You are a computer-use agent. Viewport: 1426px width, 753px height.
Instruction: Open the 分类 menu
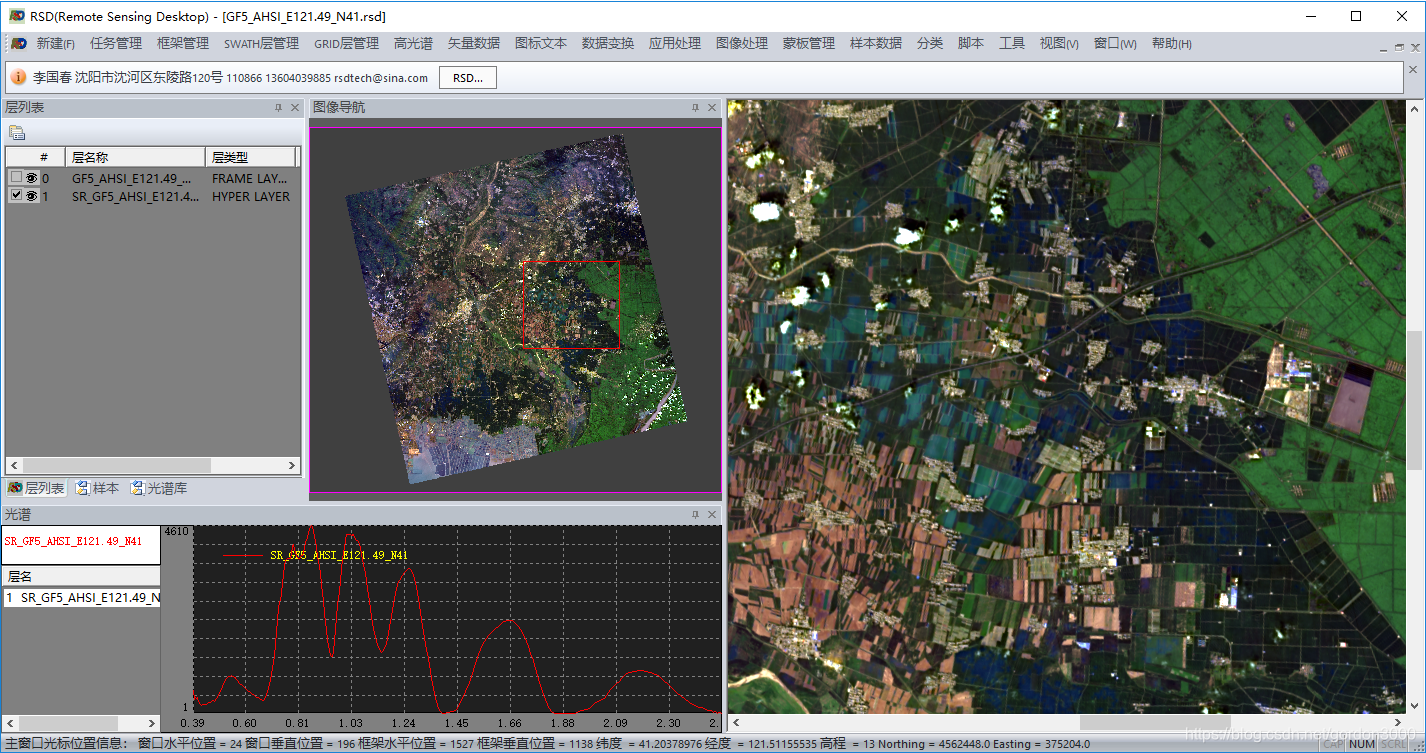pyautogui.click(x=930, y=44)
